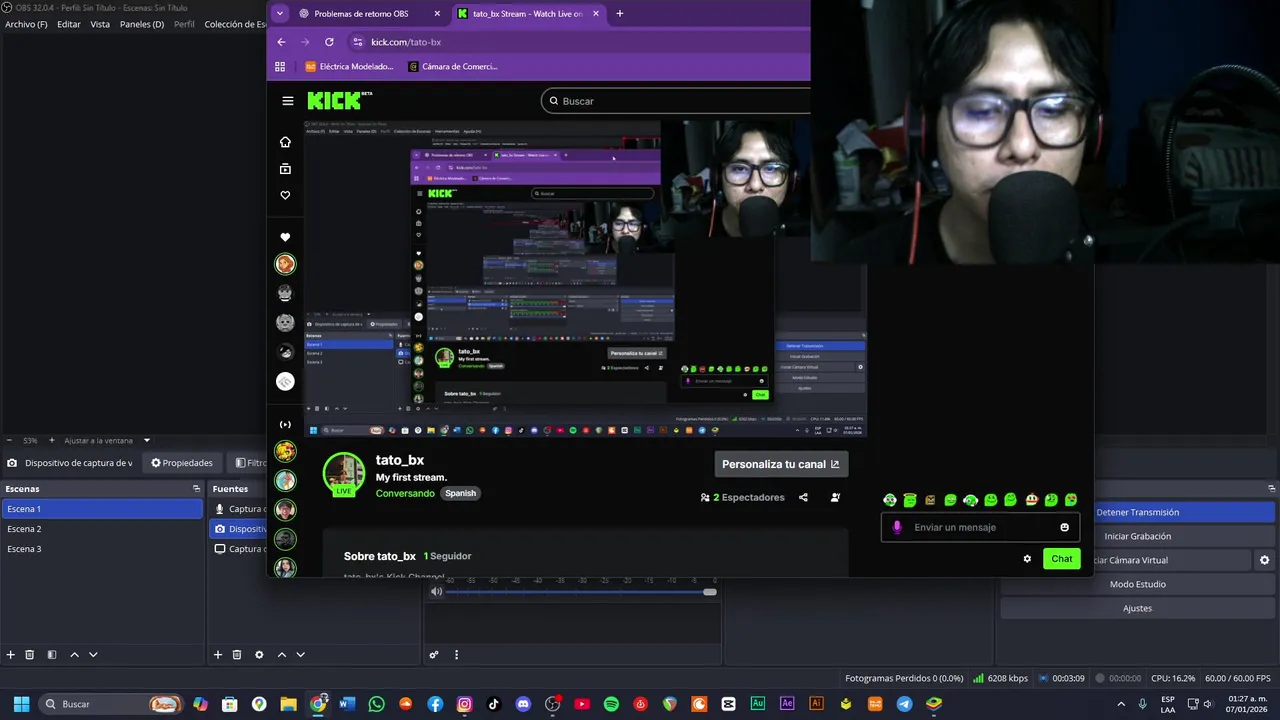This screenshot has width=1280, height=720.
Task: Open Ajustes in OBS controls
Action: pos(1137,608)
